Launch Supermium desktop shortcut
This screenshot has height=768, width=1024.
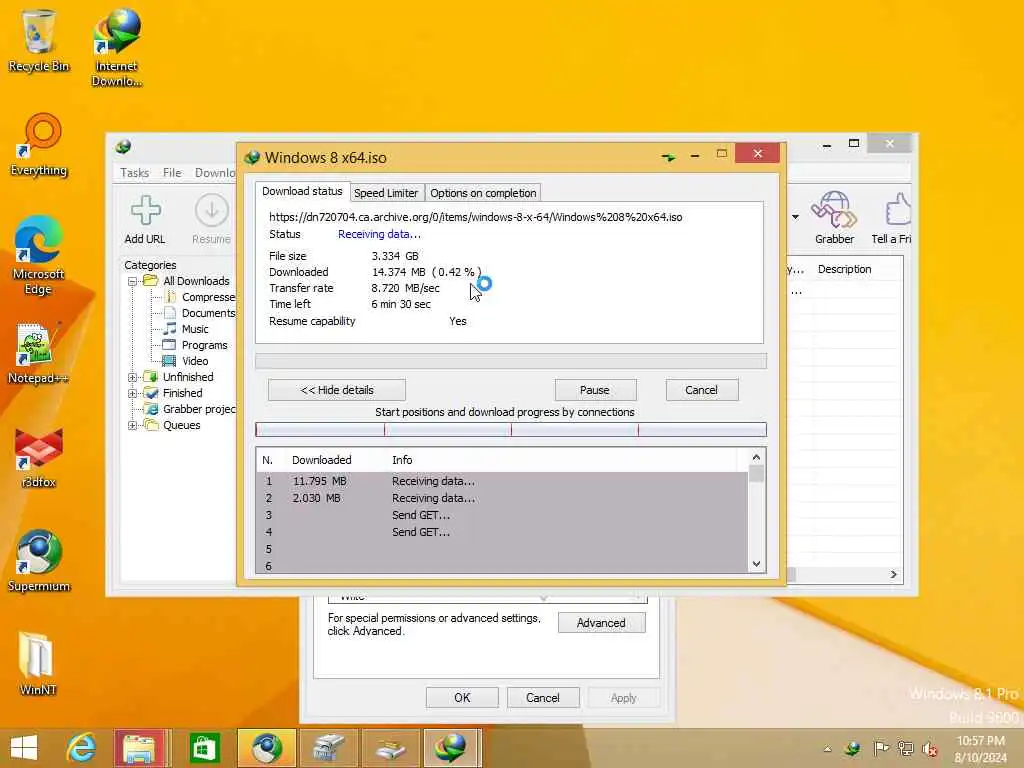[39, 560]
